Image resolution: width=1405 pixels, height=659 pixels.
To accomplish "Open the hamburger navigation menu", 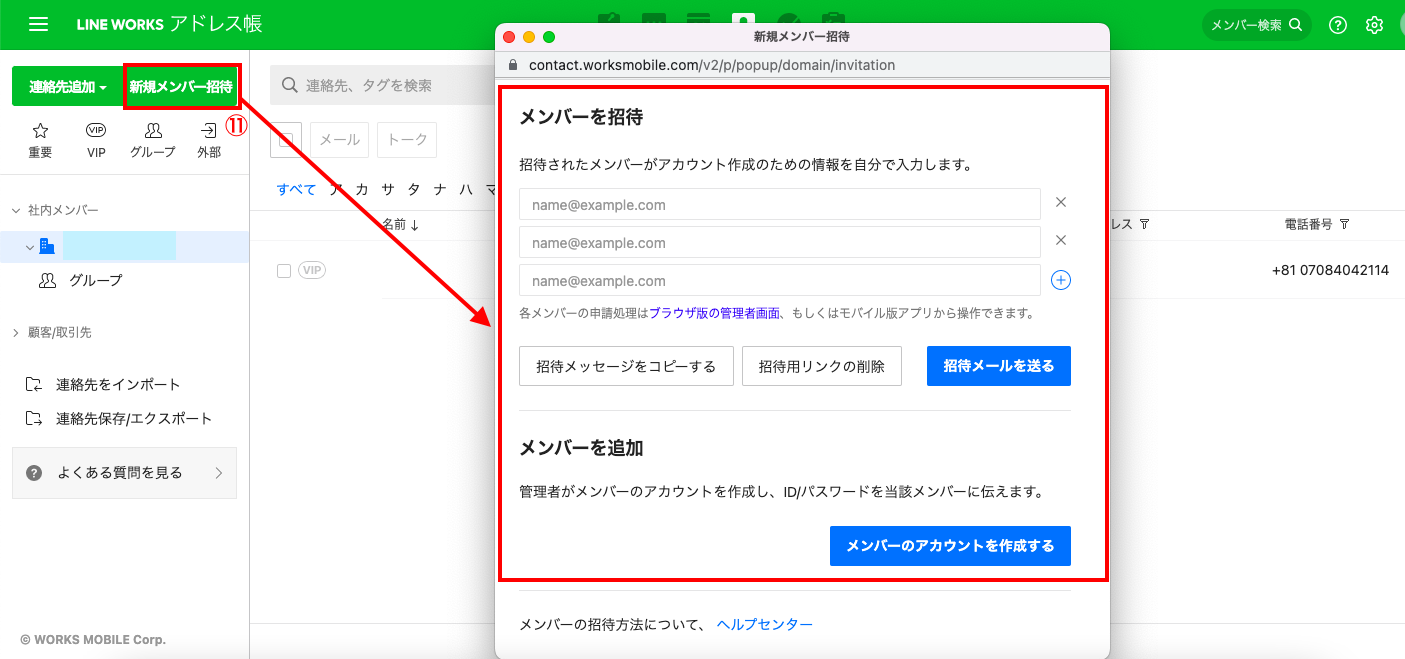I will [x=38, y=24].
